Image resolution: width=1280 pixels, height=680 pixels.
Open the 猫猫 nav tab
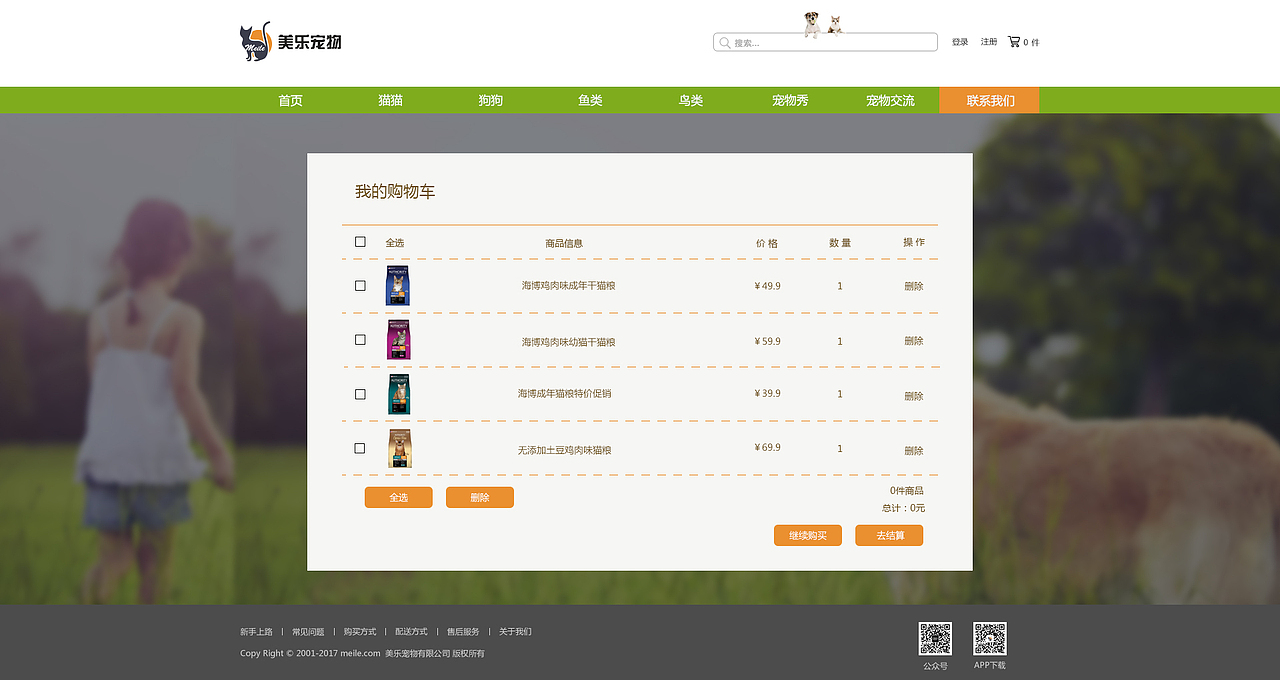(390, 100)
